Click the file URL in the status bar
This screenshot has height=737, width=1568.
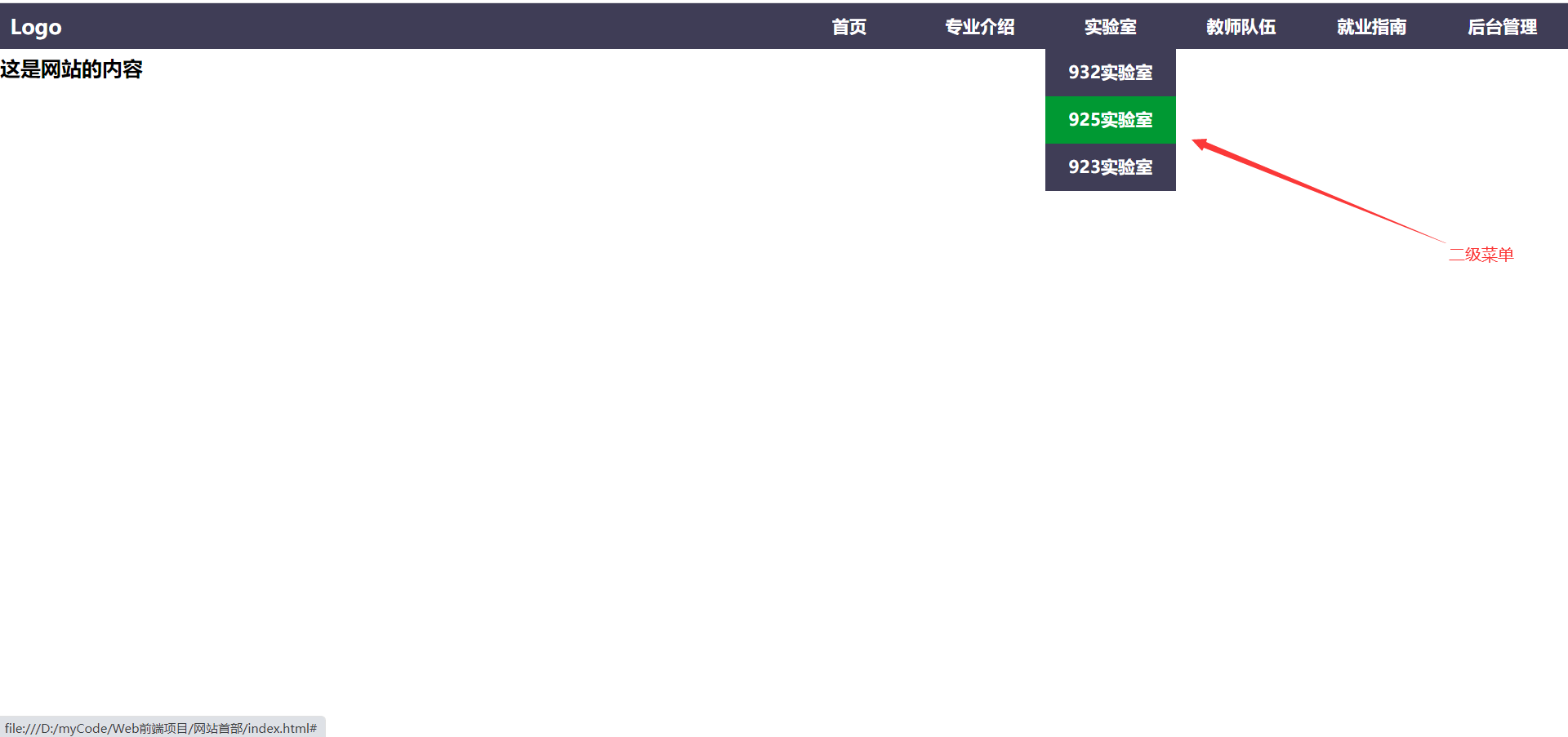[x=161, y=727]
